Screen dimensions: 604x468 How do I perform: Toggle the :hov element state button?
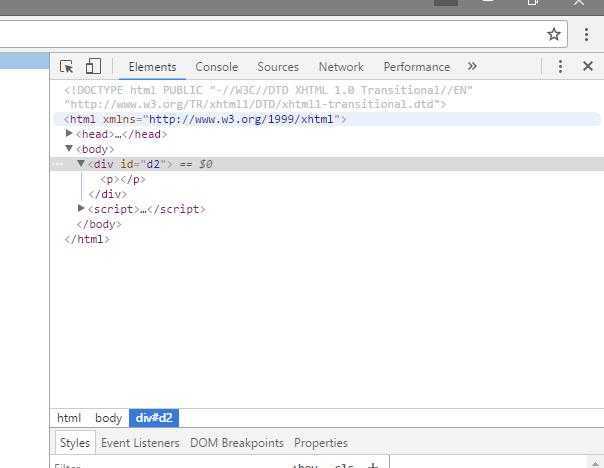[305, 465]
